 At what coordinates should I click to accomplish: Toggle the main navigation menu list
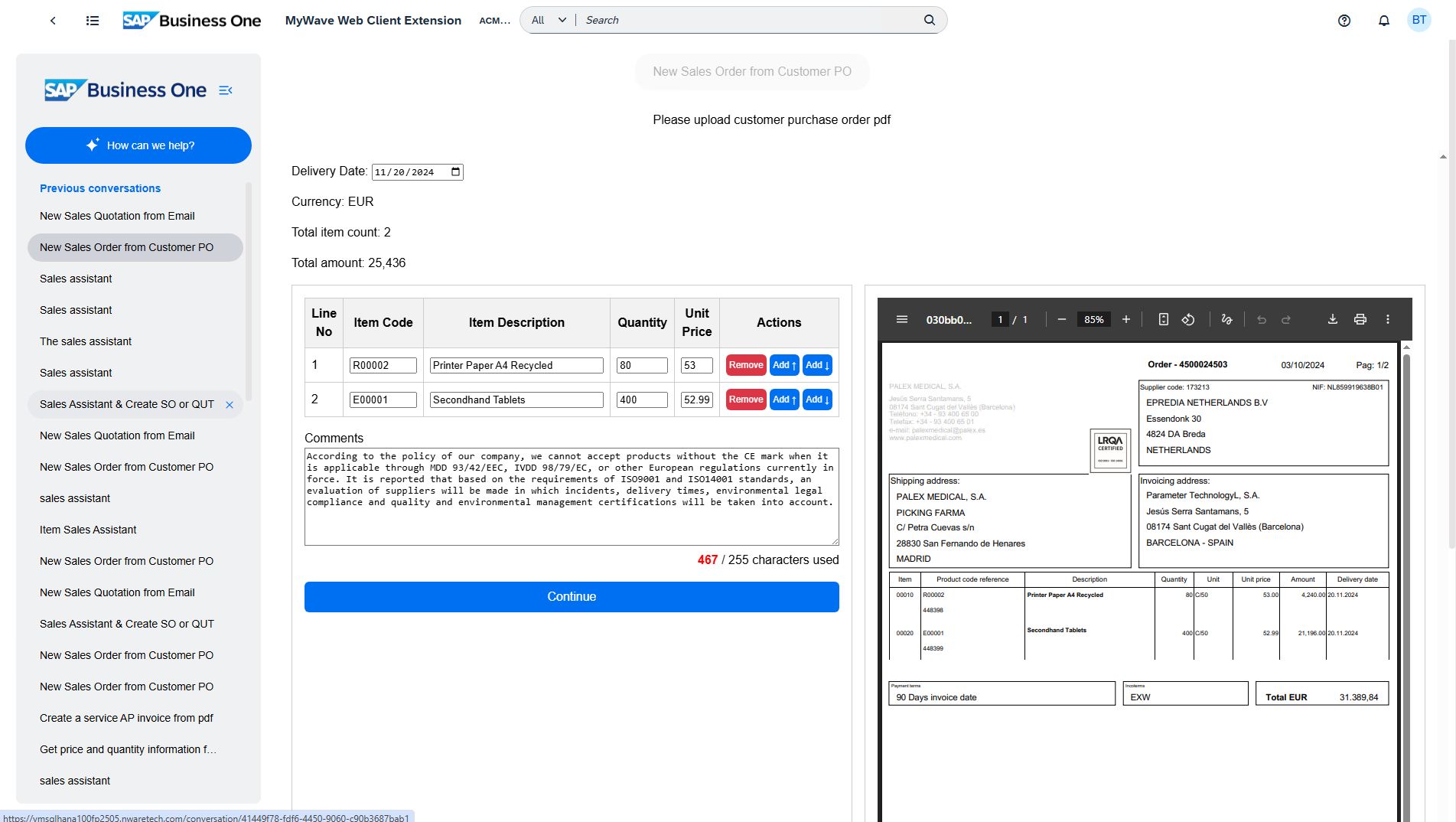point(93,21)
